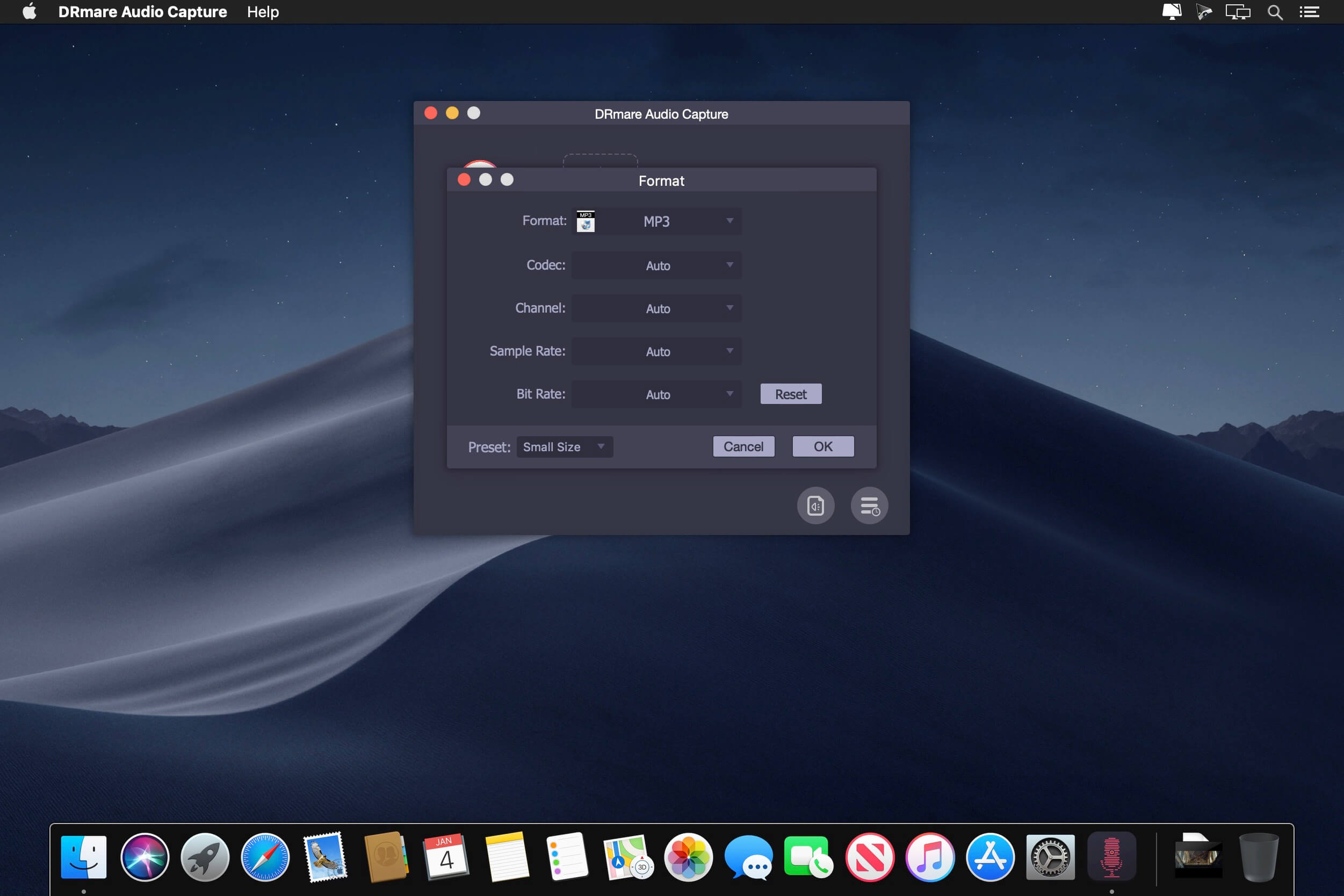Open the Codec dropdown
This screenshot has height=896, width=1344.
tap(657, 265)
